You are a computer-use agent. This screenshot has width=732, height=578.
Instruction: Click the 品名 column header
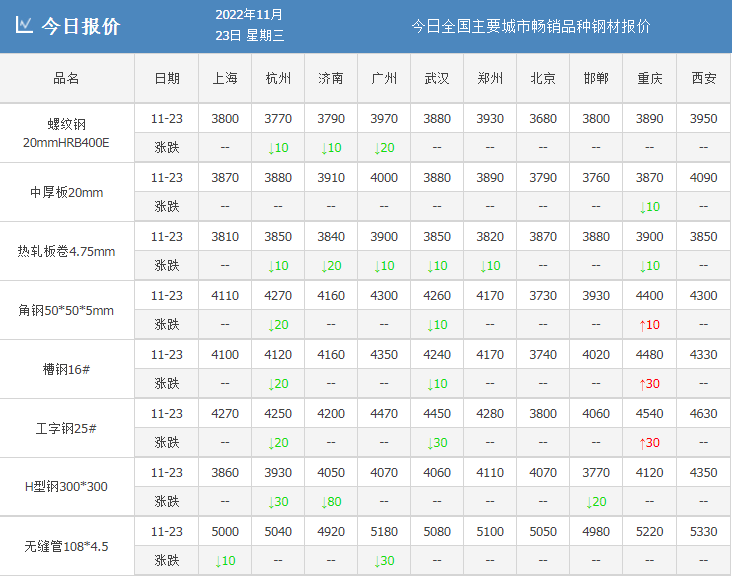(67, 78)
